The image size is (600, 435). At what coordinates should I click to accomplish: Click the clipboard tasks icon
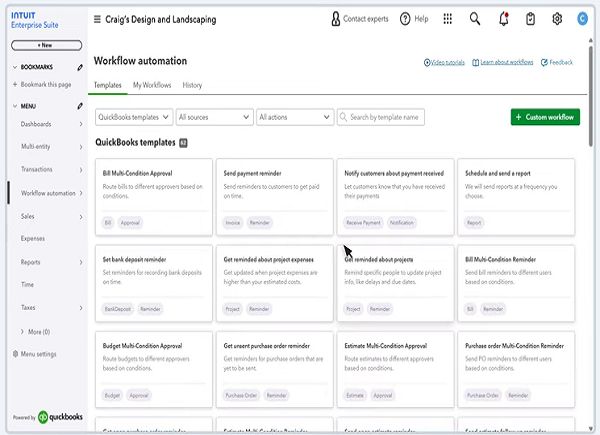[x=530, y=19]
